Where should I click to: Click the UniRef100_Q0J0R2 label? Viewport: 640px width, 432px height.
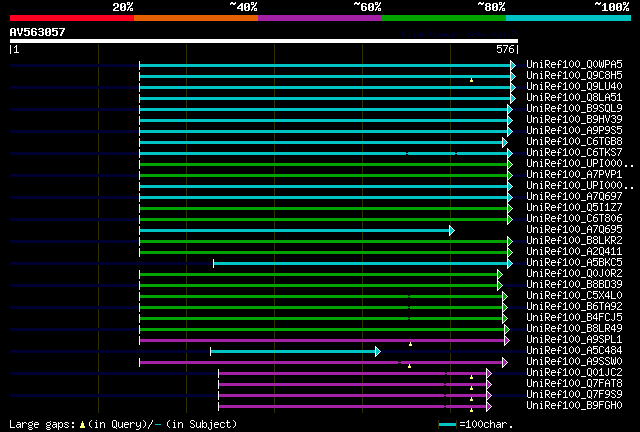click(x=574, y=274)
